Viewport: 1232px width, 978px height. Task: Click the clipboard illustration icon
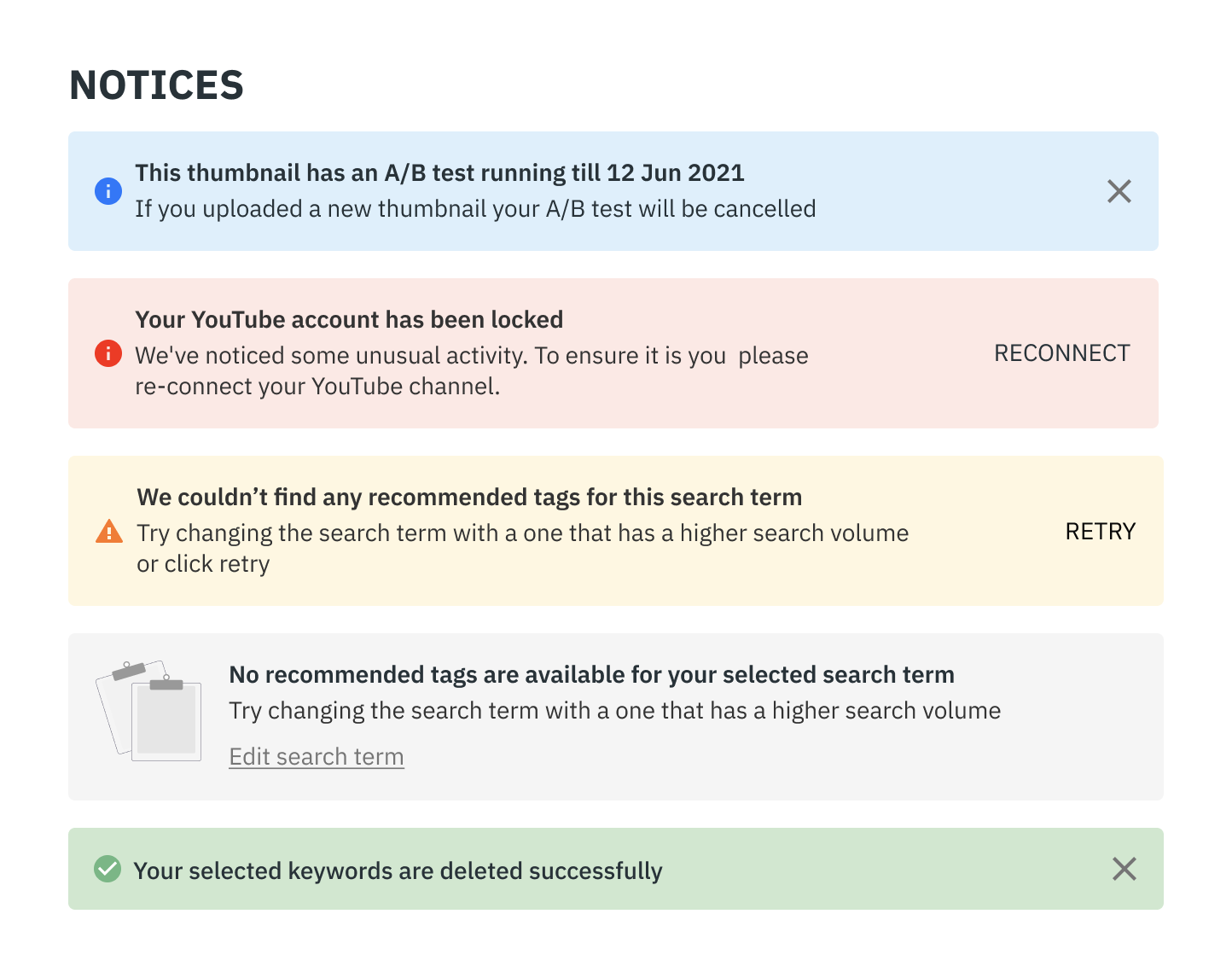click(150, 710)
